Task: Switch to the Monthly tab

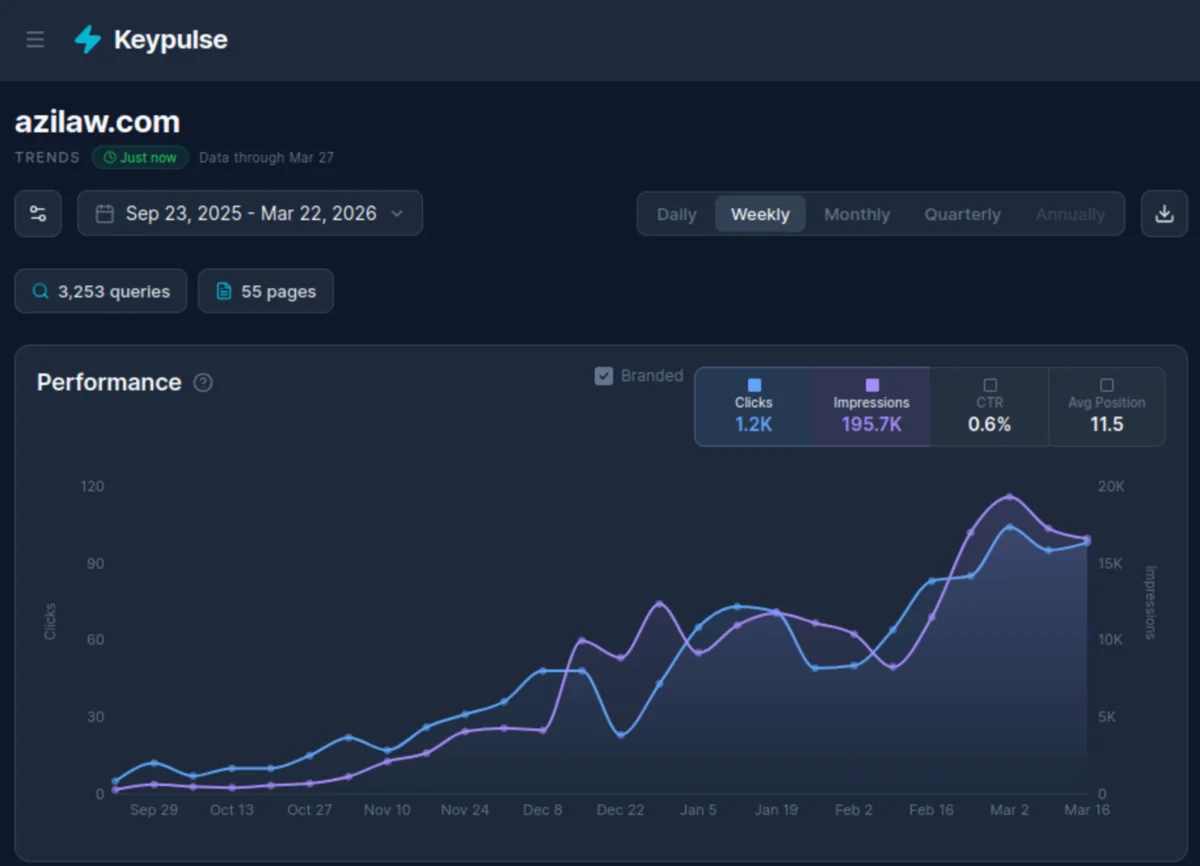Action: click(857, 213)
